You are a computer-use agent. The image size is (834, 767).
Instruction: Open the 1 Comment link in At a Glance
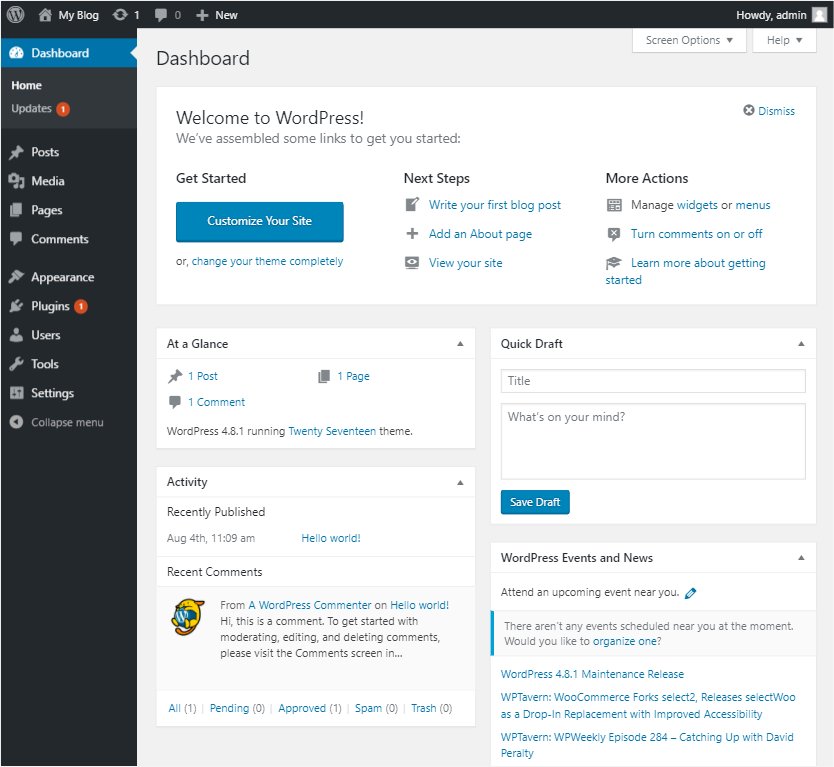(x=216, y=403)
